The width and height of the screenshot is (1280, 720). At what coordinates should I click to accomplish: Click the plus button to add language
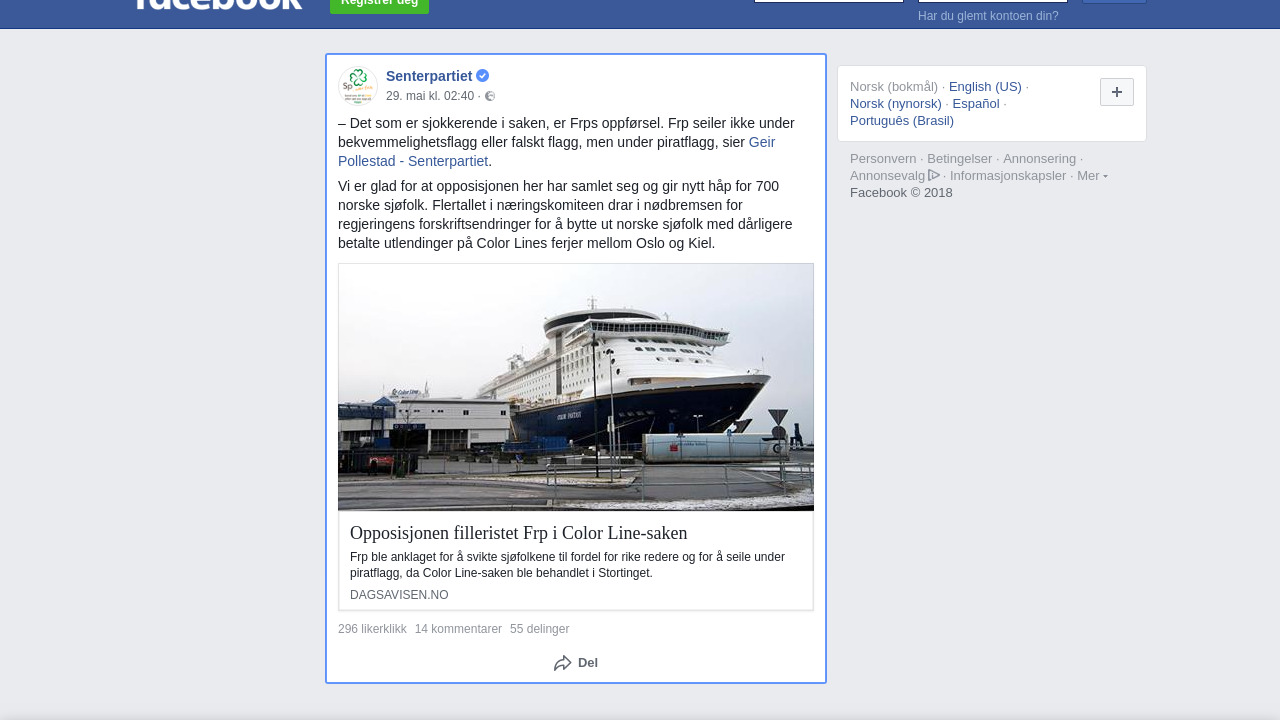(1117, 92)
